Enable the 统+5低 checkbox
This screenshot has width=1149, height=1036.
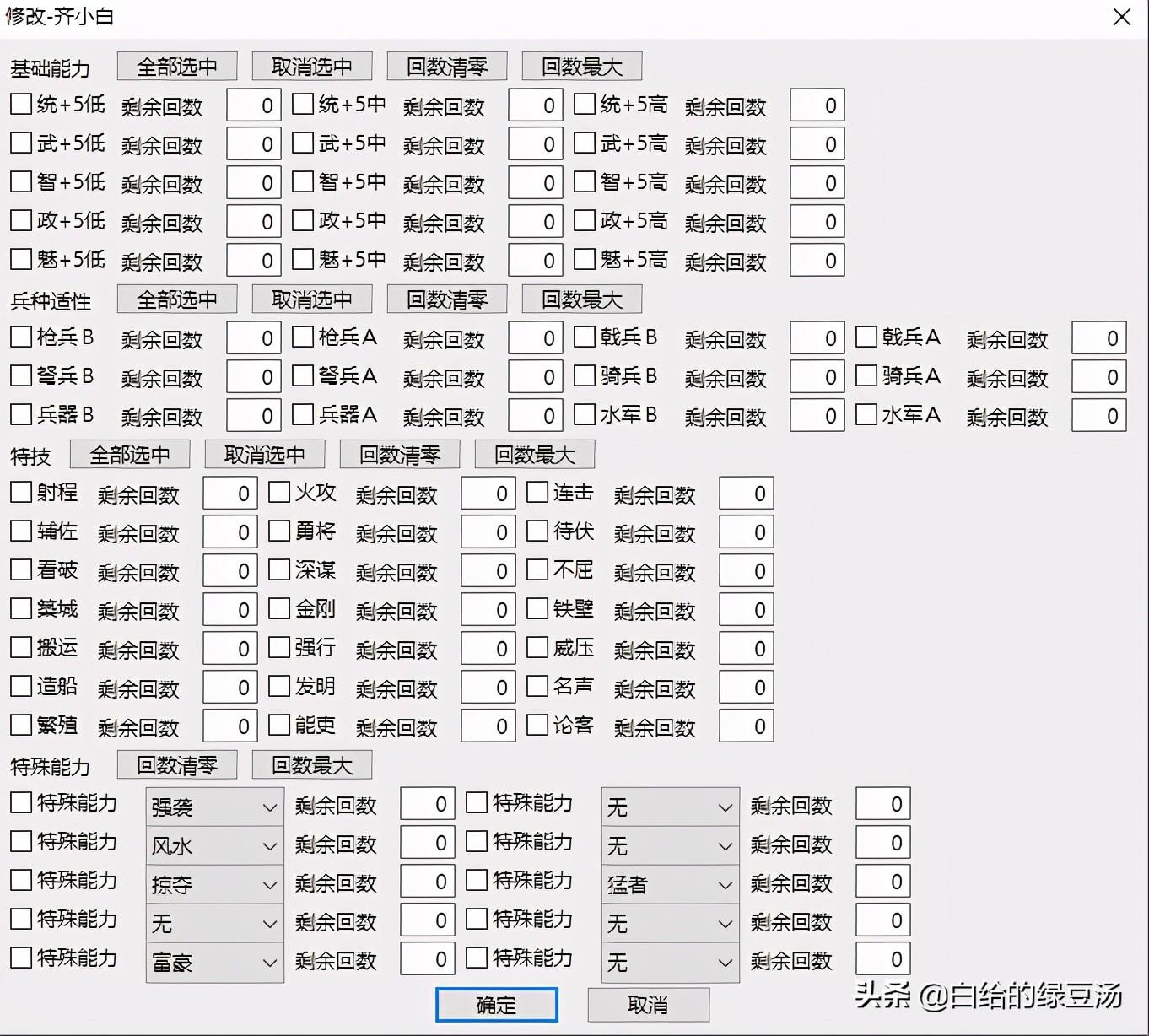coord(20,103)
